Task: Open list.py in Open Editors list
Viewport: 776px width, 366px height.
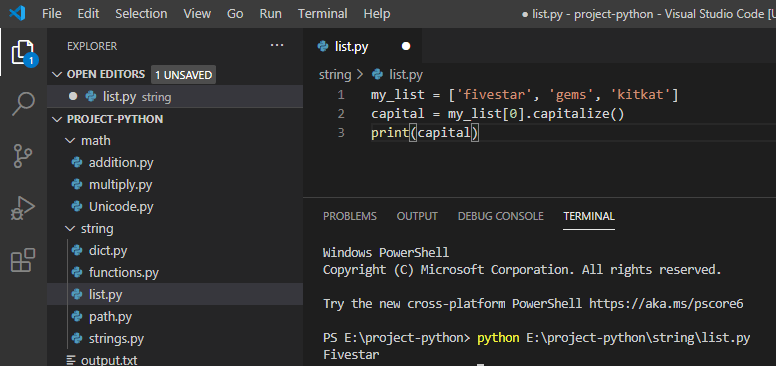Action: pyautogui.click(x=175, y=96)
